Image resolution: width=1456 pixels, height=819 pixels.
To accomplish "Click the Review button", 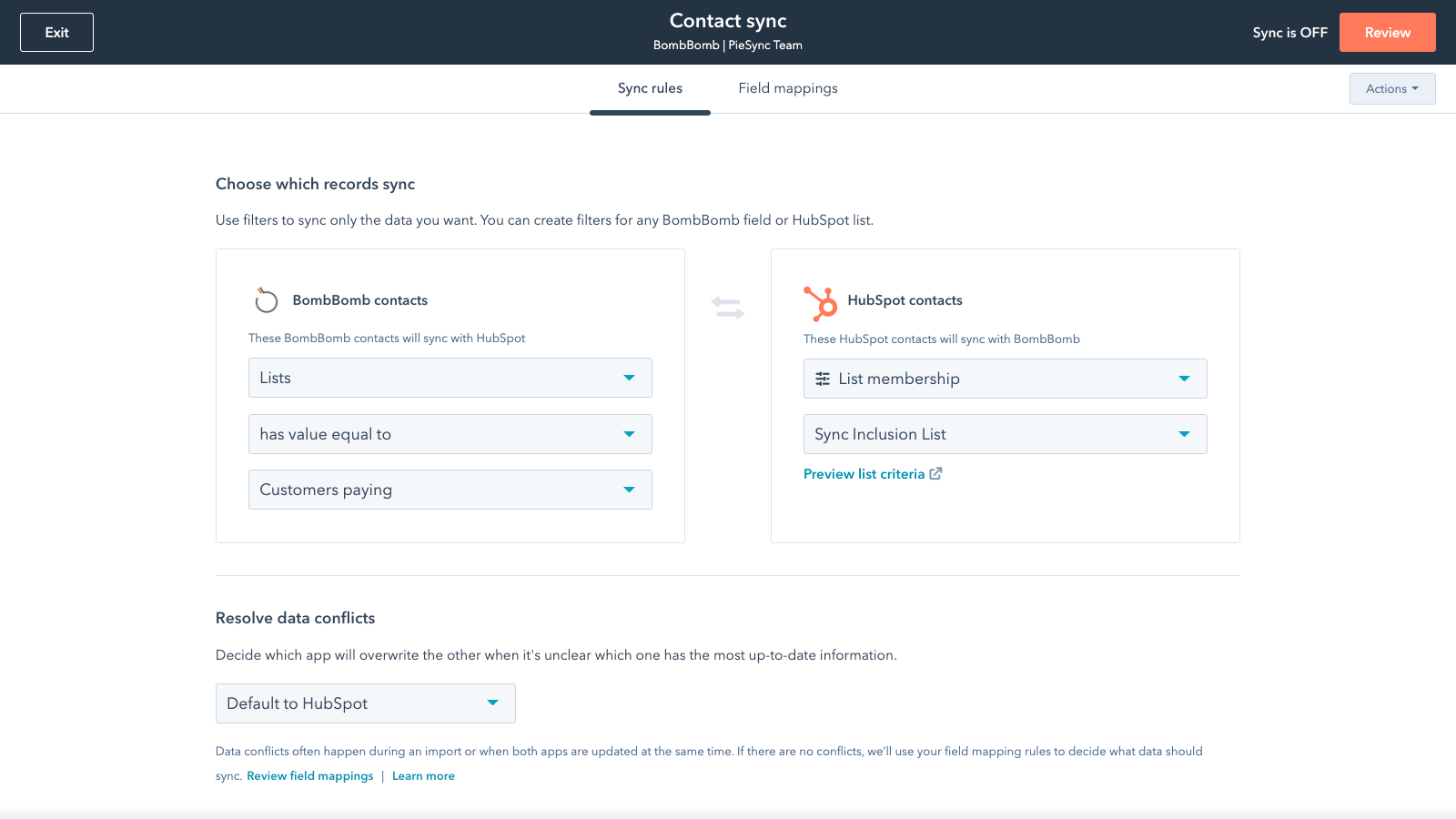I will 1387,32.
